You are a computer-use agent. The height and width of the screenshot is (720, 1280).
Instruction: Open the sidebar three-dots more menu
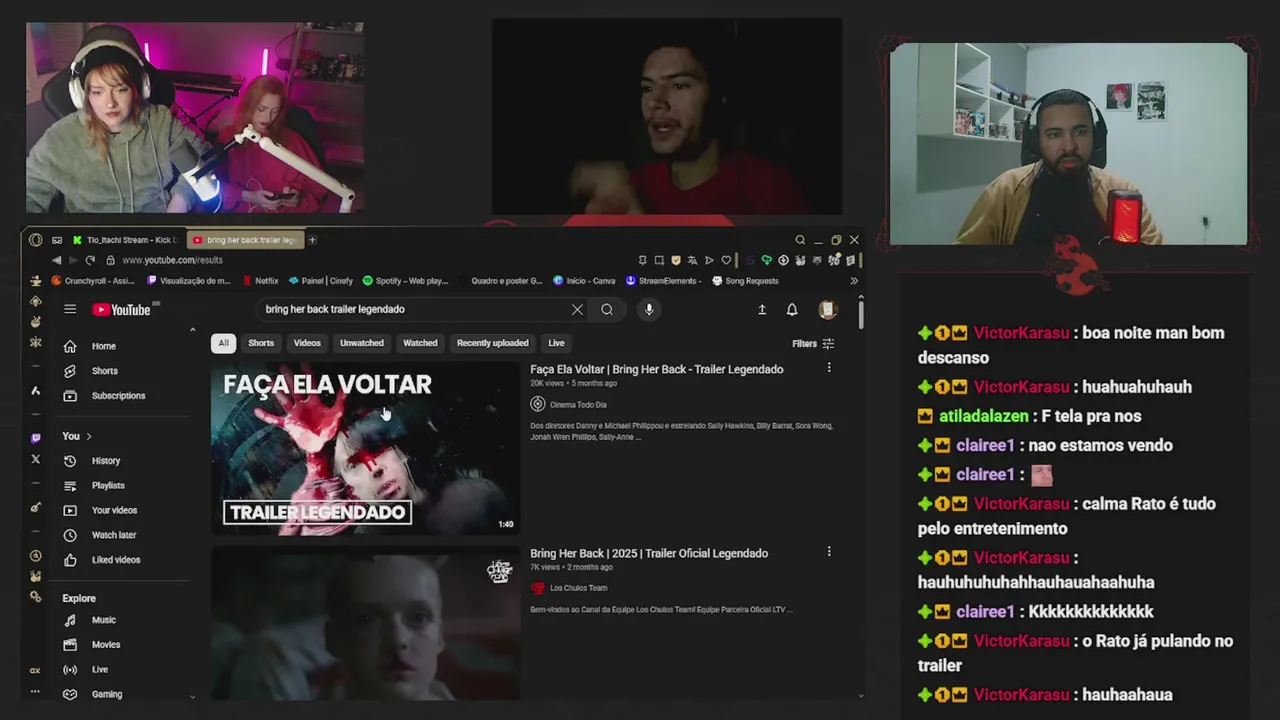click(35, 691)
